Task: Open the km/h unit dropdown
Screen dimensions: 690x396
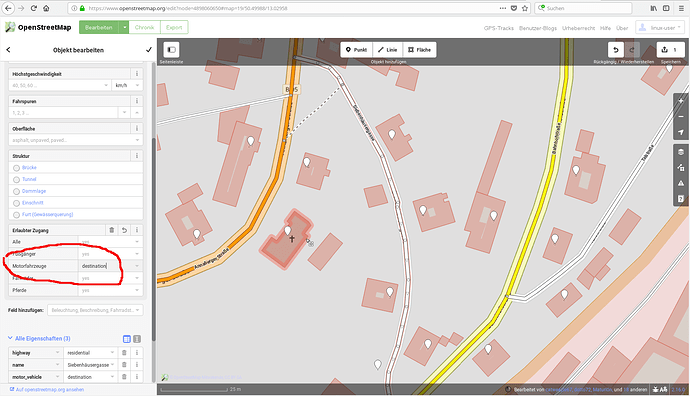Action: click(137, 85)
